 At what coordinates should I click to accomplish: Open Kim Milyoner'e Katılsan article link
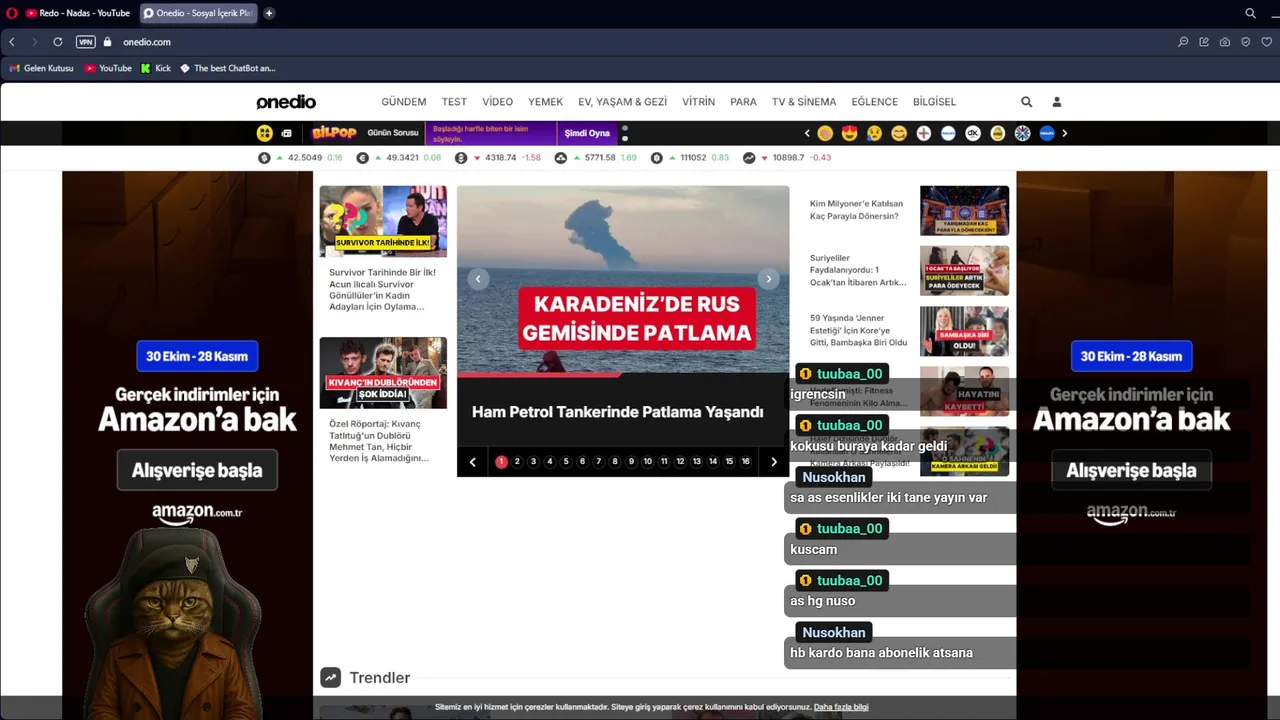(856, 210)
